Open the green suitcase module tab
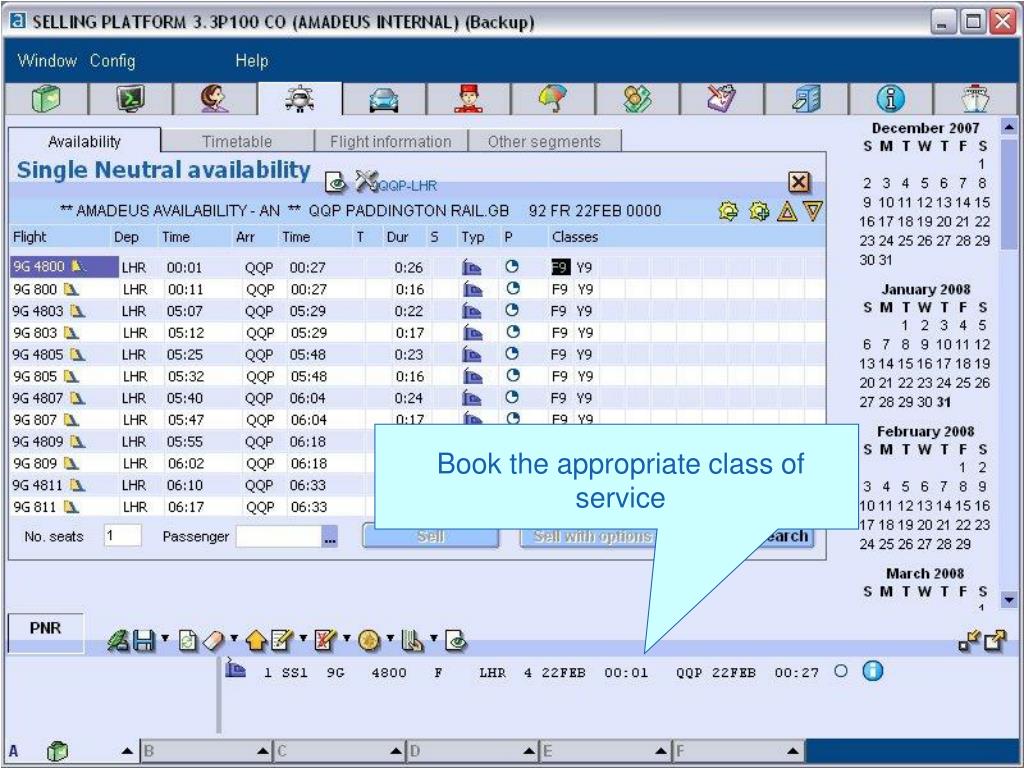 click(46, 99)
